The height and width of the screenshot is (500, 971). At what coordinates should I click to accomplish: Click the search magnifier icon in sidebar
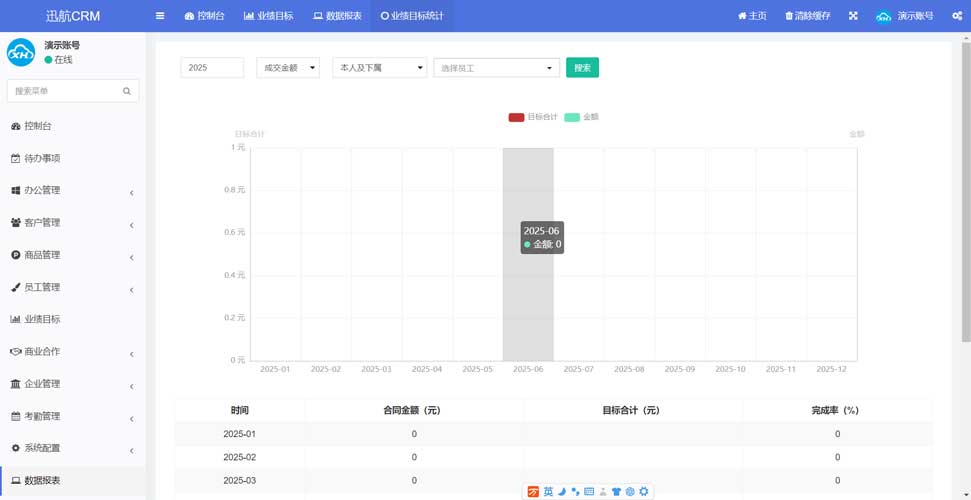click(127, 91)
